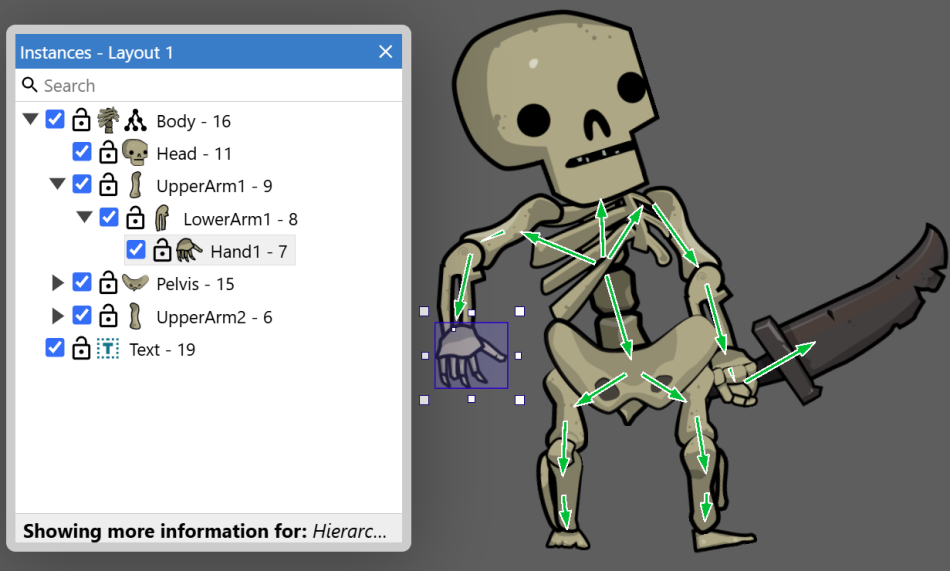Toggle the lock on the LowerArm1 row

coord(135,218)
